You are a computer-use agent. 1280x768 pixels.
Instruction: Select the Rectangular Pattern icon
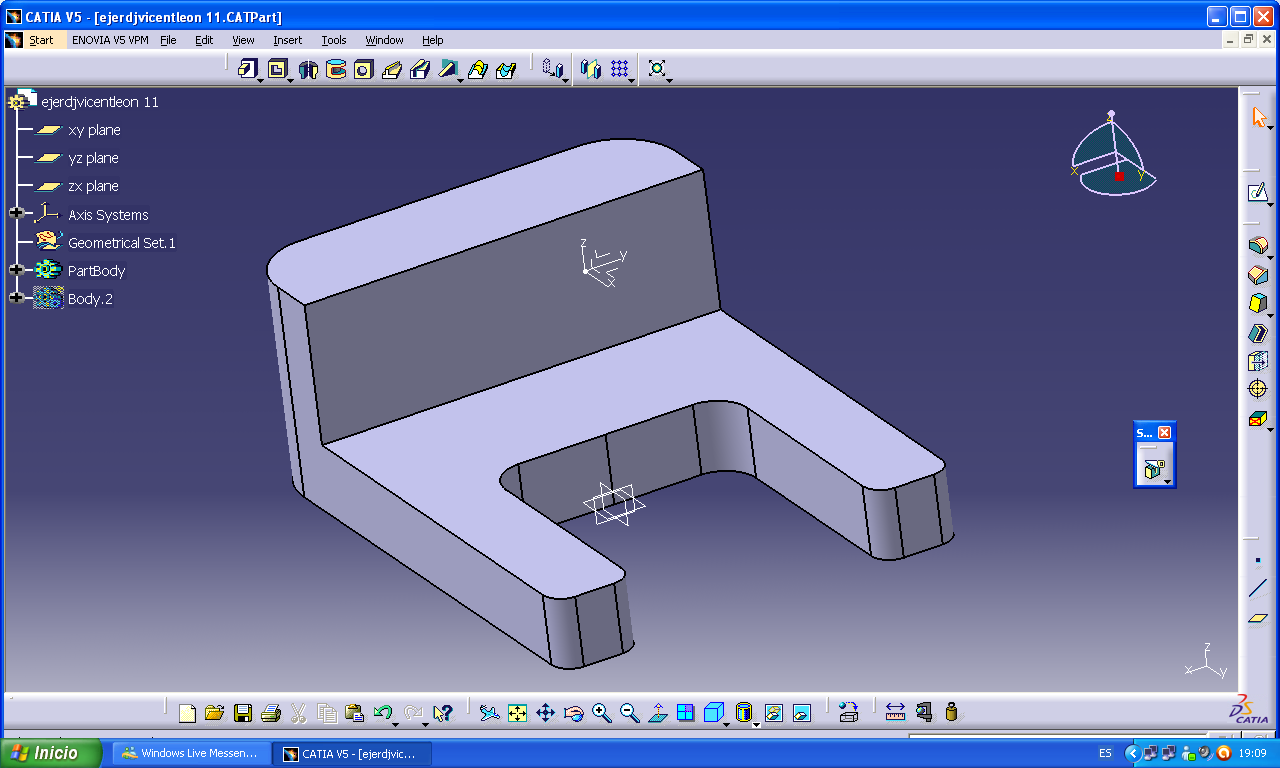(x=620, y=69)
